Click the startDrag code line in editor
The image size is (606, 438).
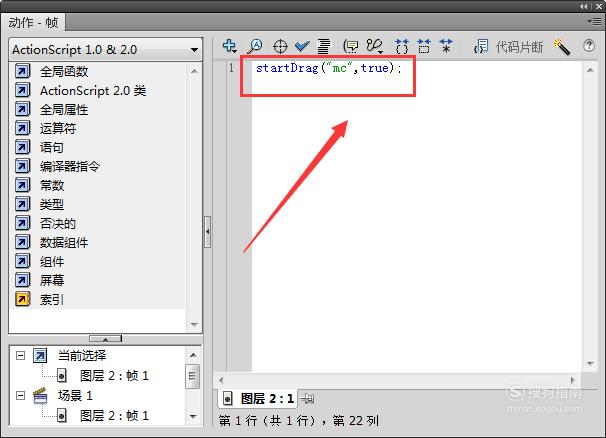329,68
